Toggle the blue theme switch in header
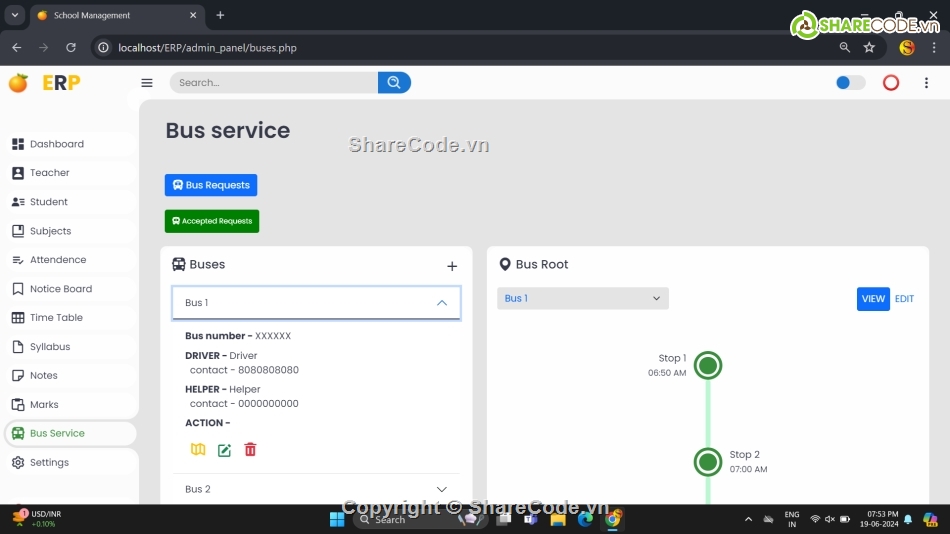The width and height of the screenshot is (950, 534). pos(850,83)
